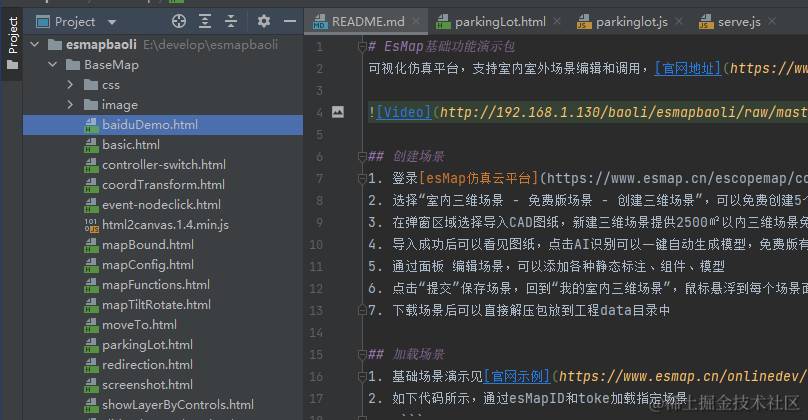Select showLayerByControls.html in tree
The image size is (808, 420).
tap(163, 405)
